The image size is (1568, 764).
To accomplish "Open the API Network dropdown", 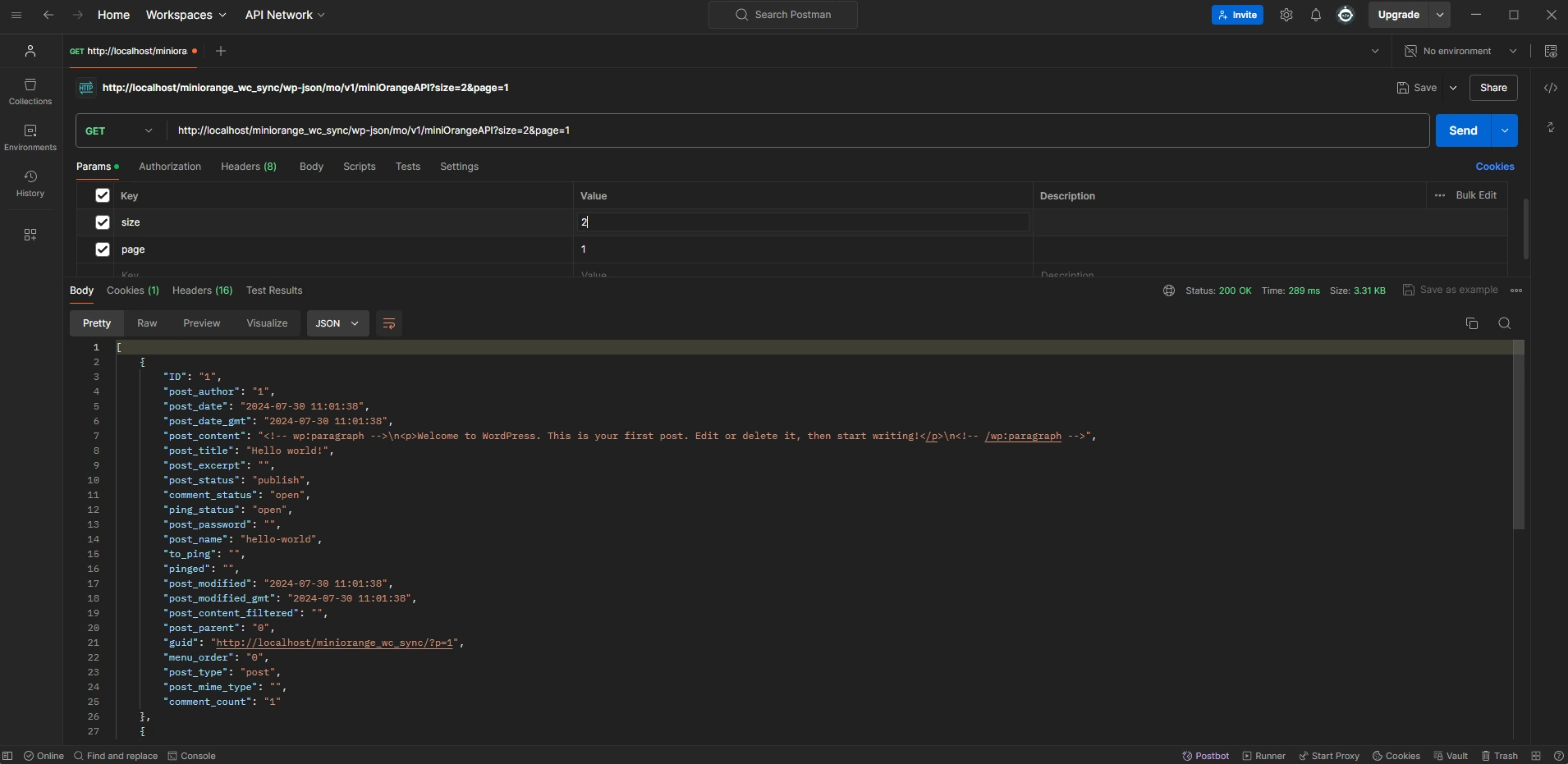I will [285, 15].
